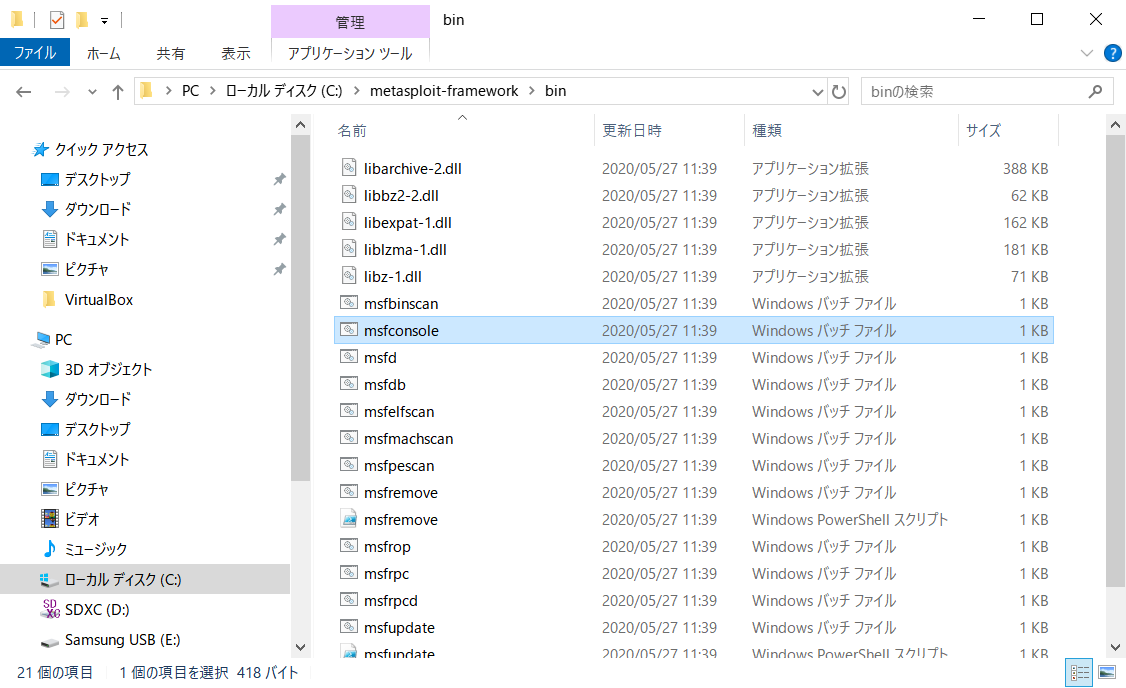The image size is (1126, 688).
Task: Select the msfelfscan batch file icon
Action: tap(349, 412)
